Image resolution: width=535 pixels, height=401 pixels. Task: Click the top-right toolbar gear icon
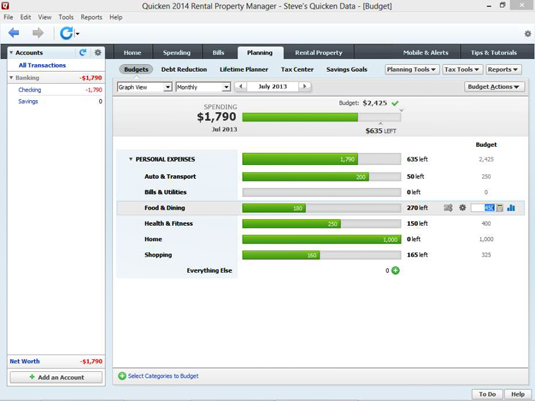(528, 33)
